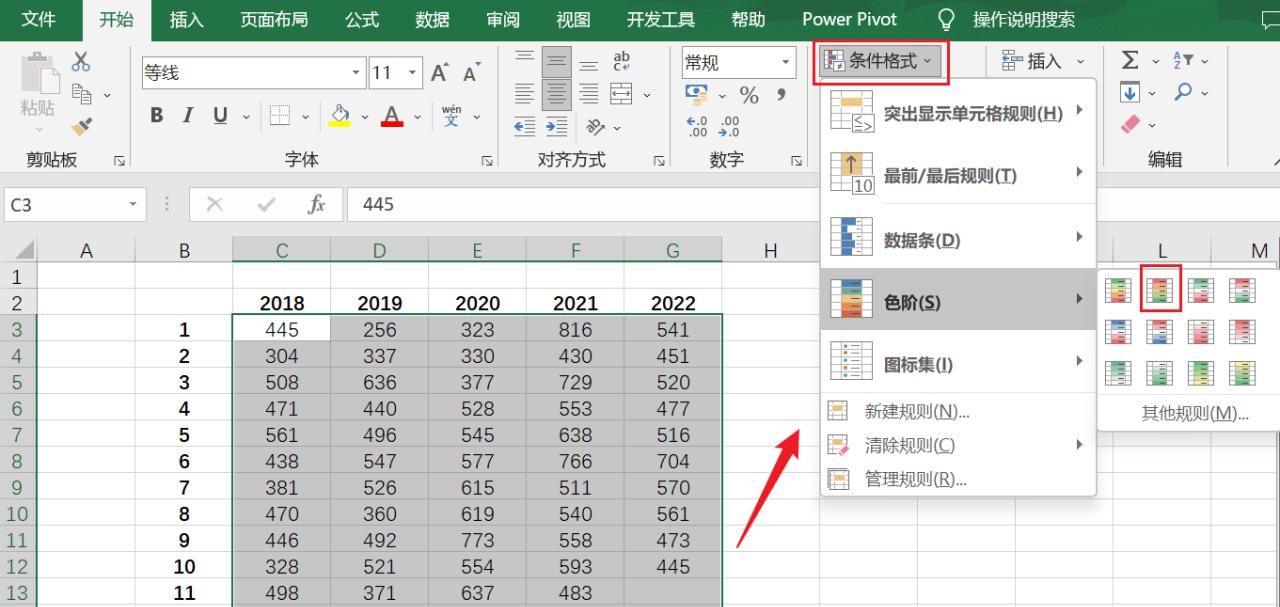
Task: Switch to the Power Pivot tab
Action: [x=849, y=19]
